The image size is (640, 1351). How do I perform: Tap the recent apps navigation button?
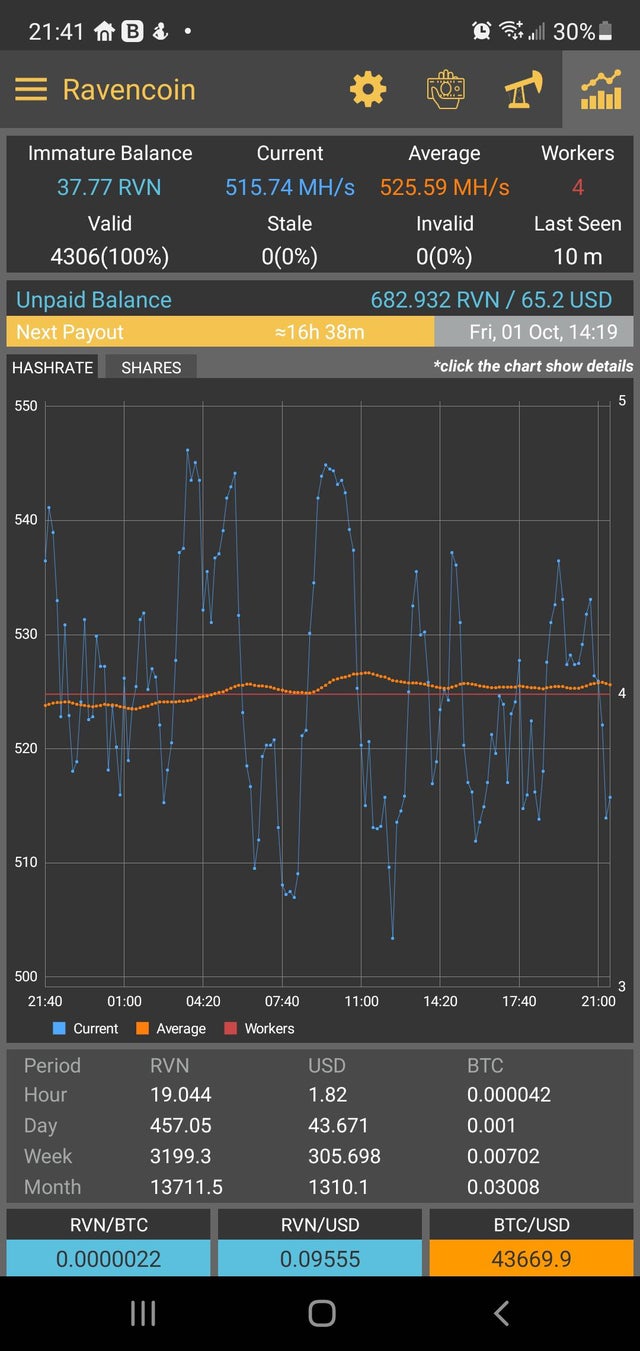[142, 1313]
